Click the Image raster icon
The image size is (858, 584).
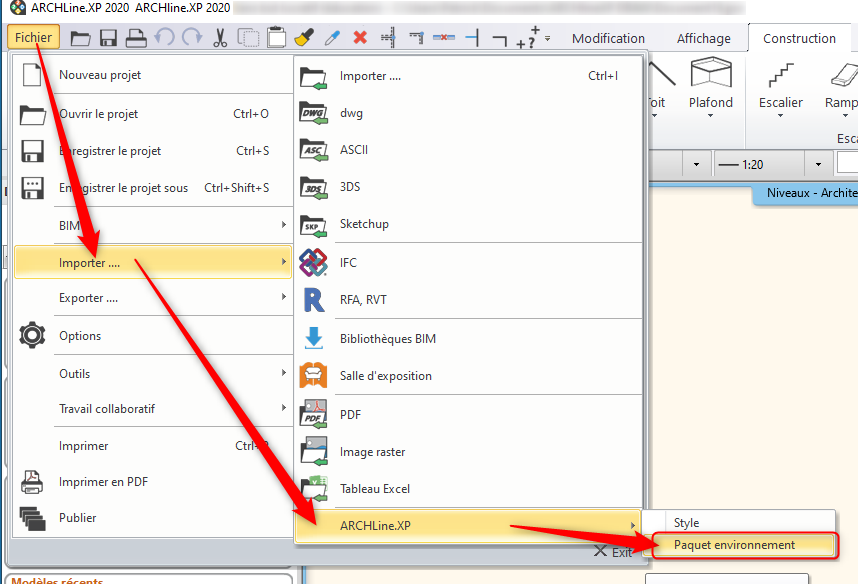314,451
